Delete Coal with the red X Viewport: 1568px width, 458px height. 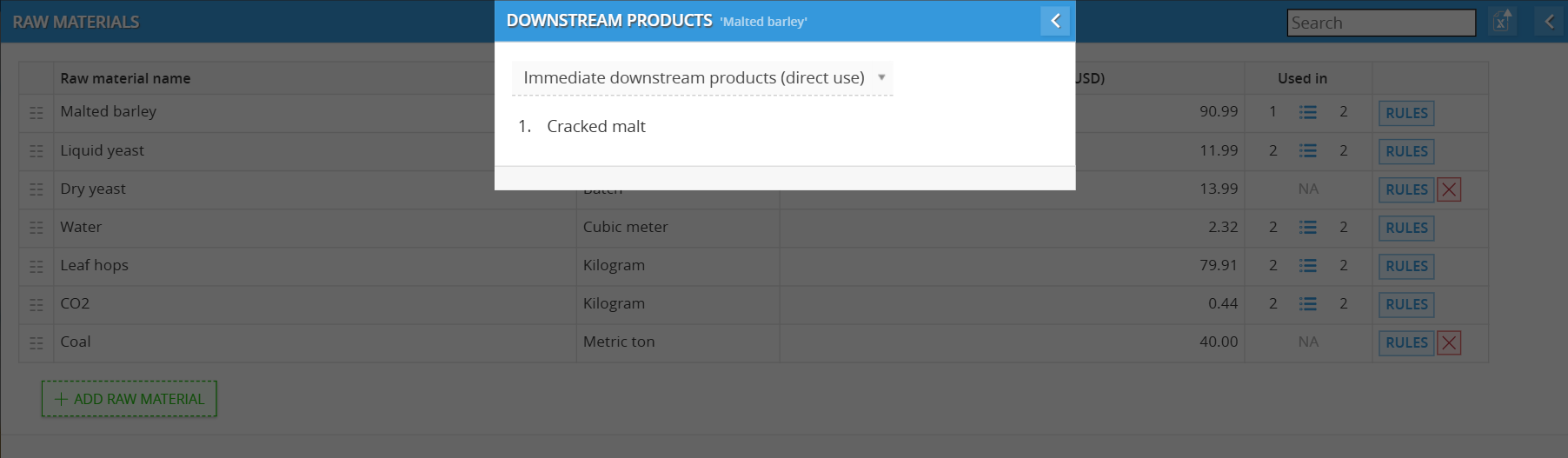[1449, 342]
